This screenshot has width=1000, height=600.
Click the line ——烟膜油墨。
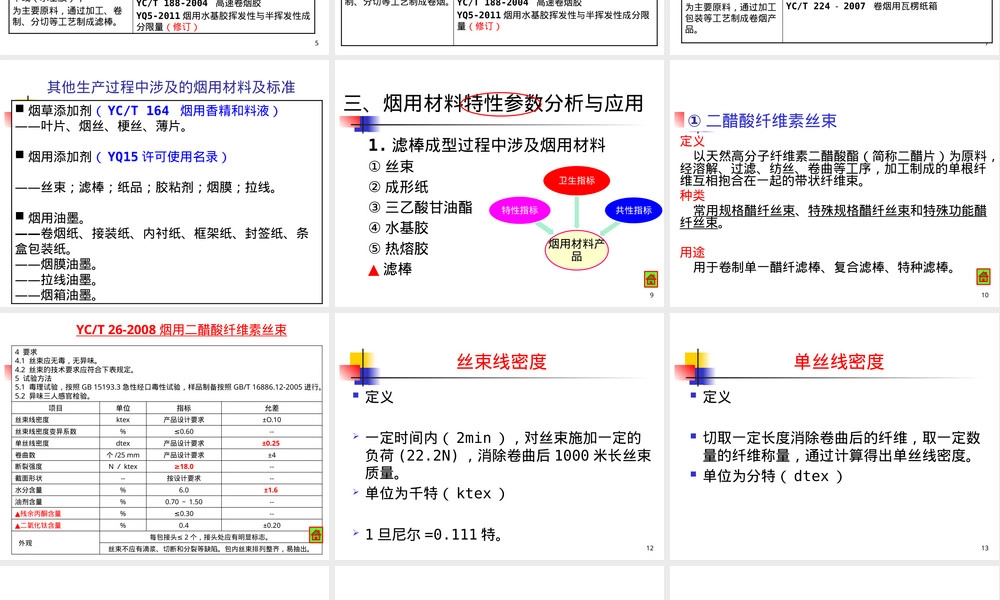point(56,264)
